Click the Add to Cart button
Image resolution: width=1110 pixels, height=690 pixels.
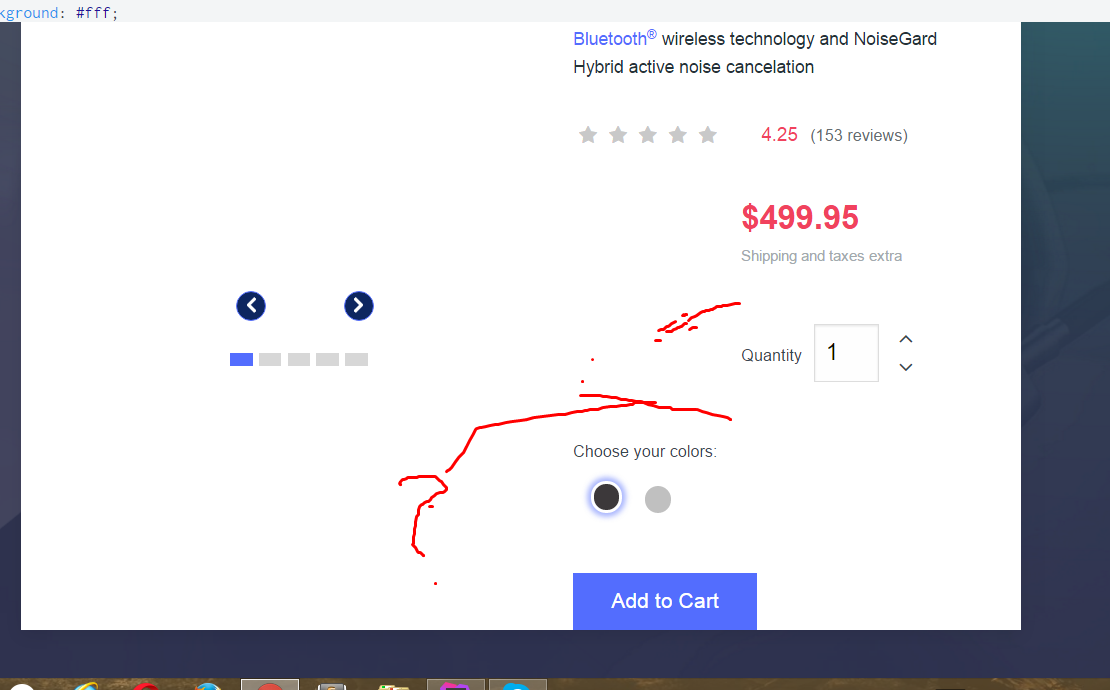pyautogui.click(x=665, y=601)
